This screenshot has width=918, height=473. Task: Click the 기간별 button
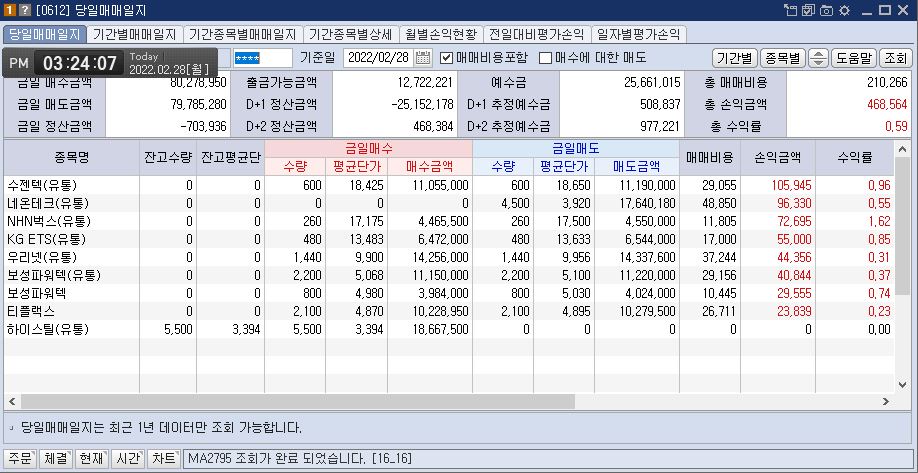pyautogui.click(x=735, y=58)
